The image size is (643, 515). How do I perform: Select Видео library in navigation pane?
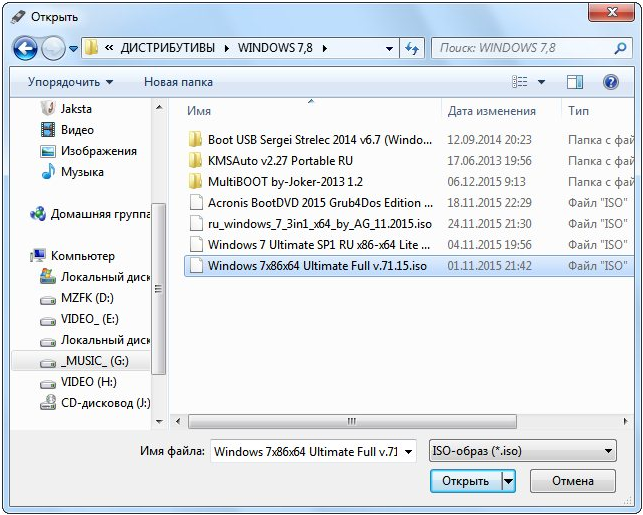click(x=77, y=130)
